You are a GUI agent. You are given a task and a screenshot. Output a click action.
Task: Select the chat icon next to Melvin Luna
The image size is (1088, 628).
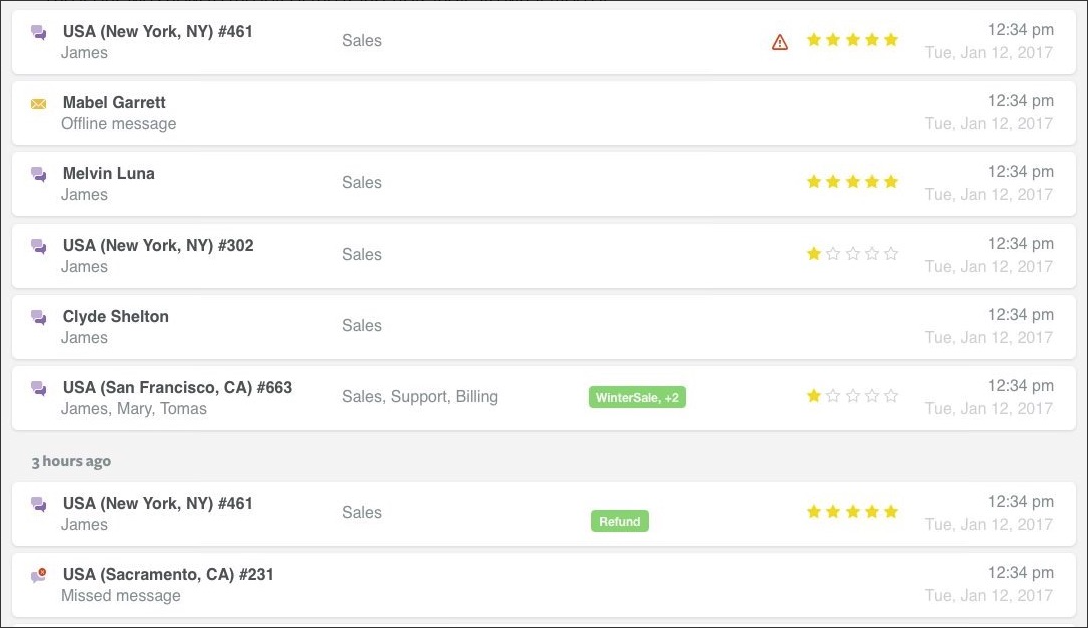coord(38,174)
